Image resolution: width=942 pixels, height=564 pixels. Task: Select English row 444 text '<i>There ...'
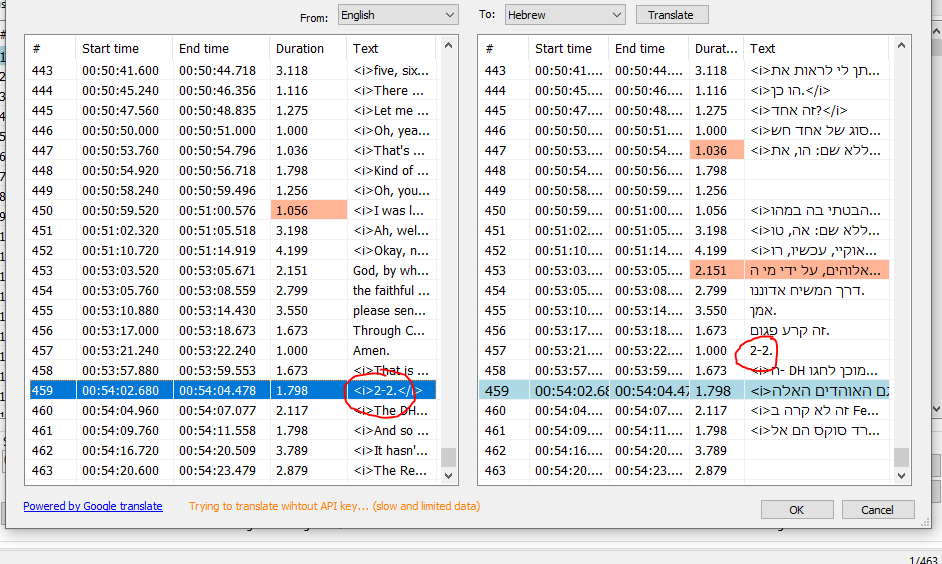pos(388,91)
